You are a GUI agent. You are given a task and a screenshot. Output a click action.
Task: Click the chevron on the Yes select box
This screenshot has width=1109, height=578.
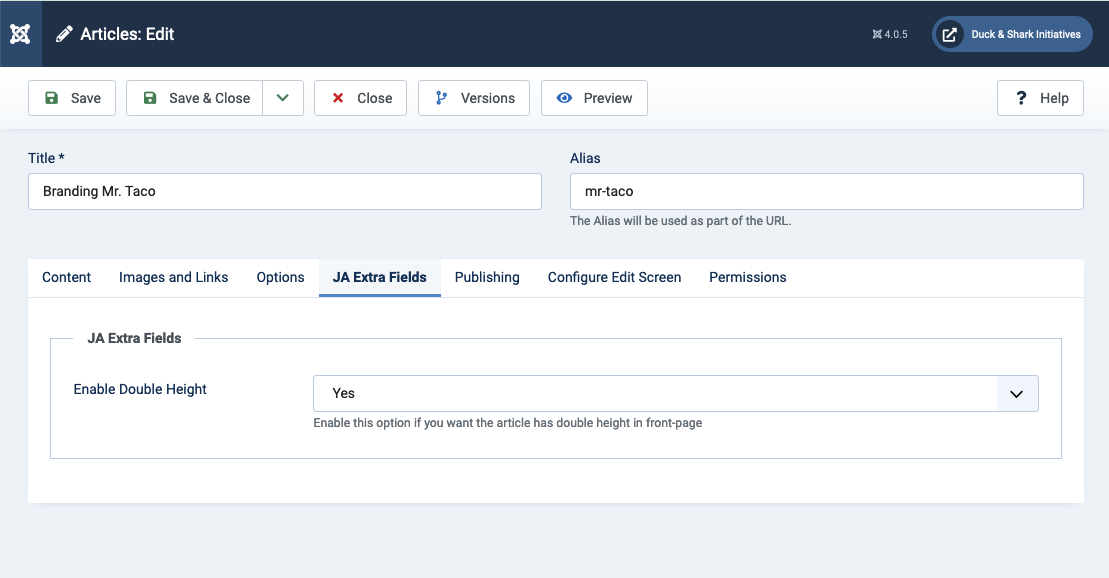[x=1017, y=394]
